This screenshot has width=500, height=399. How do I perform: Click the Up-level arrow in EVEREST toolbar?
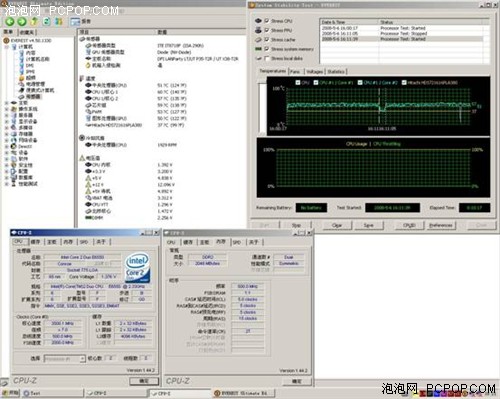pos(34,22)
